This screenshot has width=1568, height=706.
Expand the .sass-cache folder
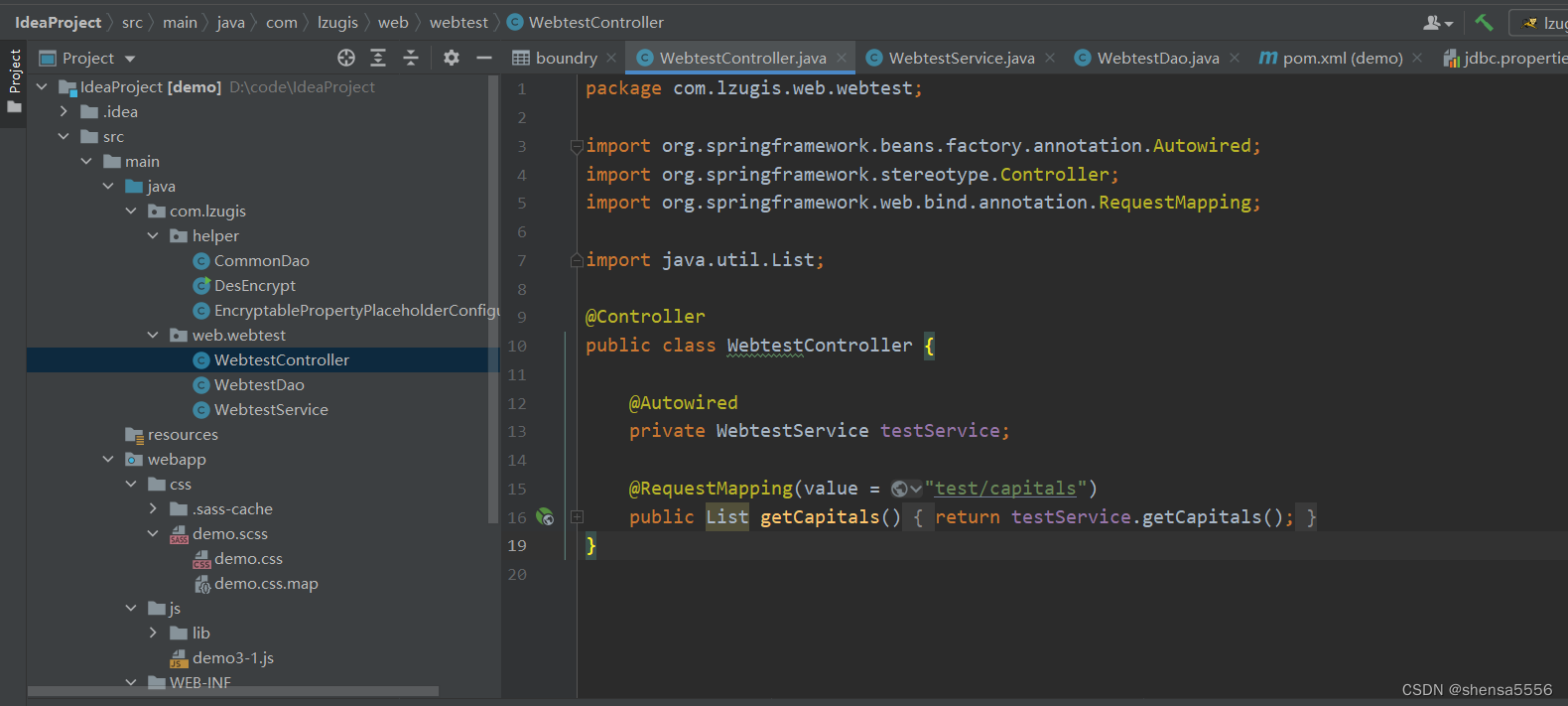[x=153, y=508]
